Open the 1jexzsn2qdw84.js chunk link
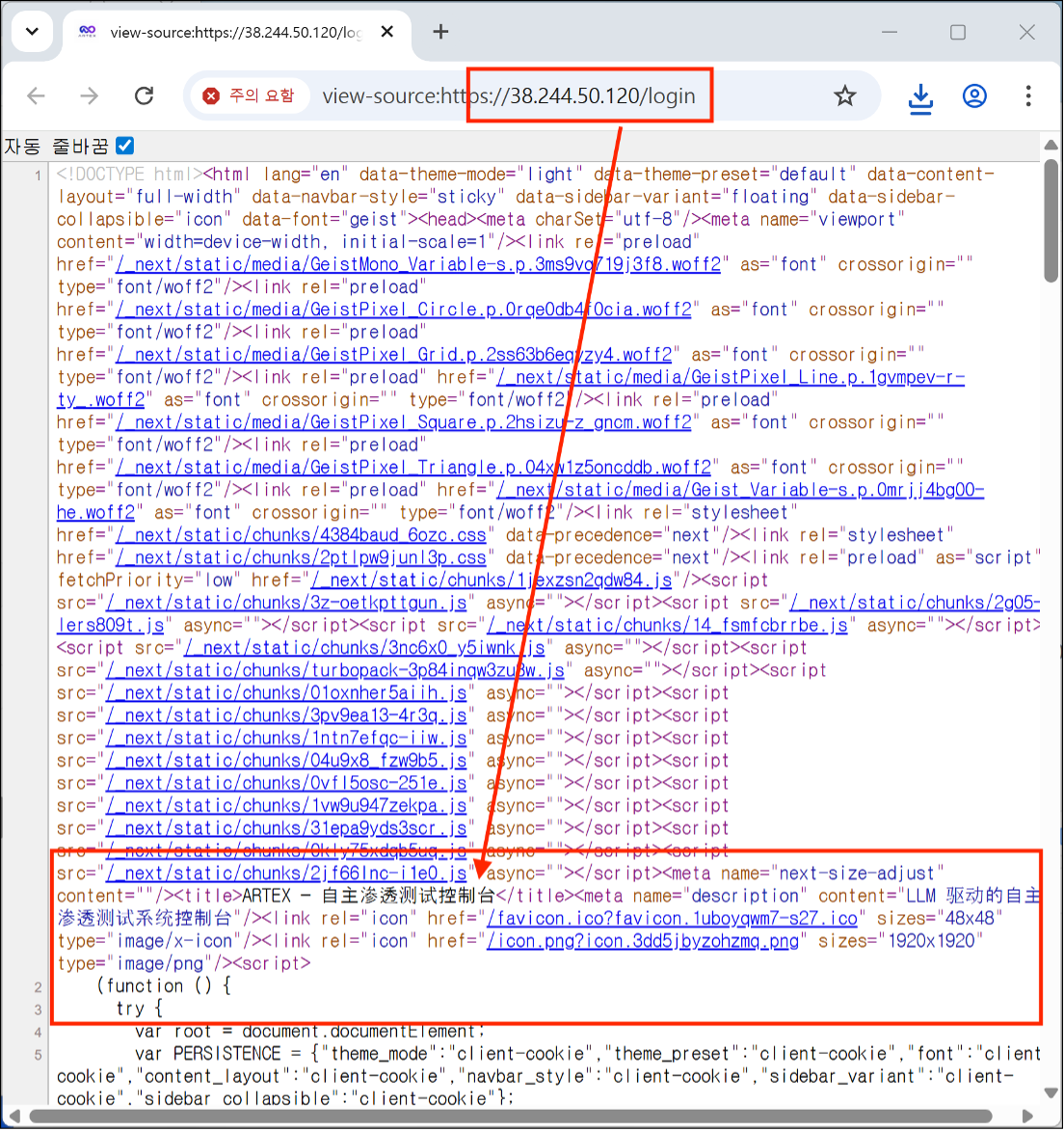The image size is (1064, 1131). click(491, 579)
